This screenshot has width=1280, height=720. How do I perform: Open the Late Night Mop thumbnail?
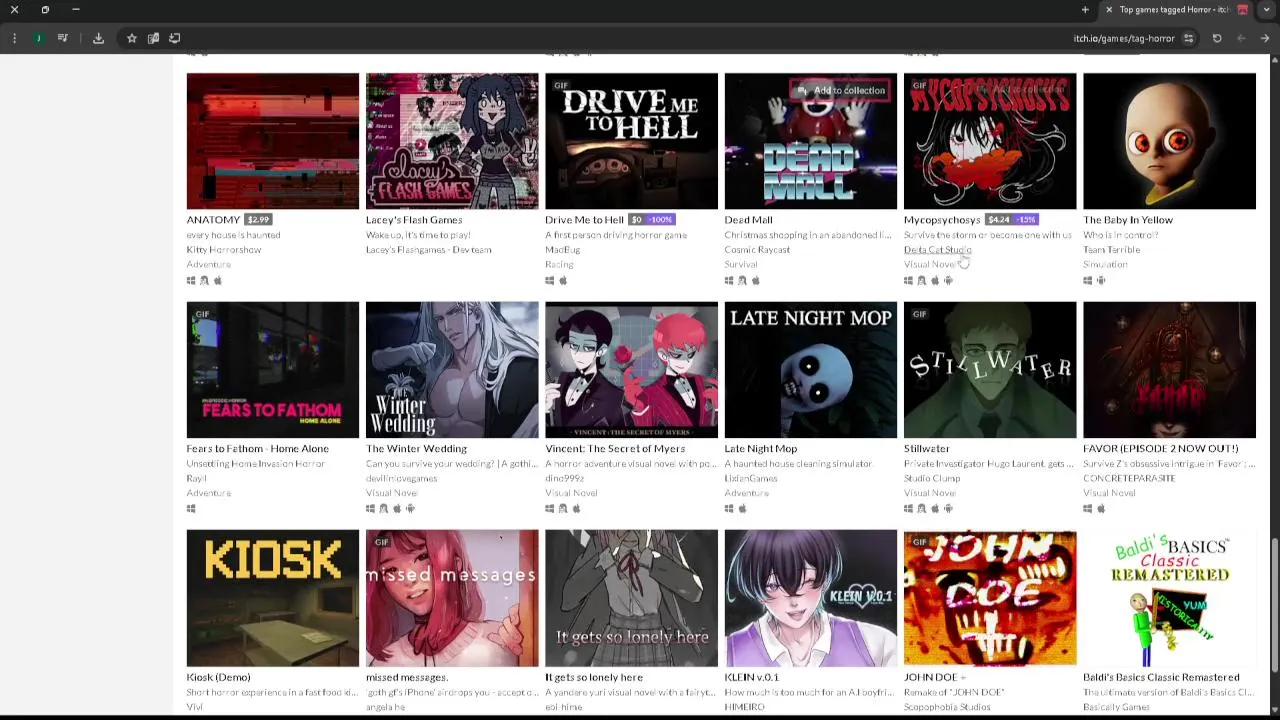(x=811, y=370)
